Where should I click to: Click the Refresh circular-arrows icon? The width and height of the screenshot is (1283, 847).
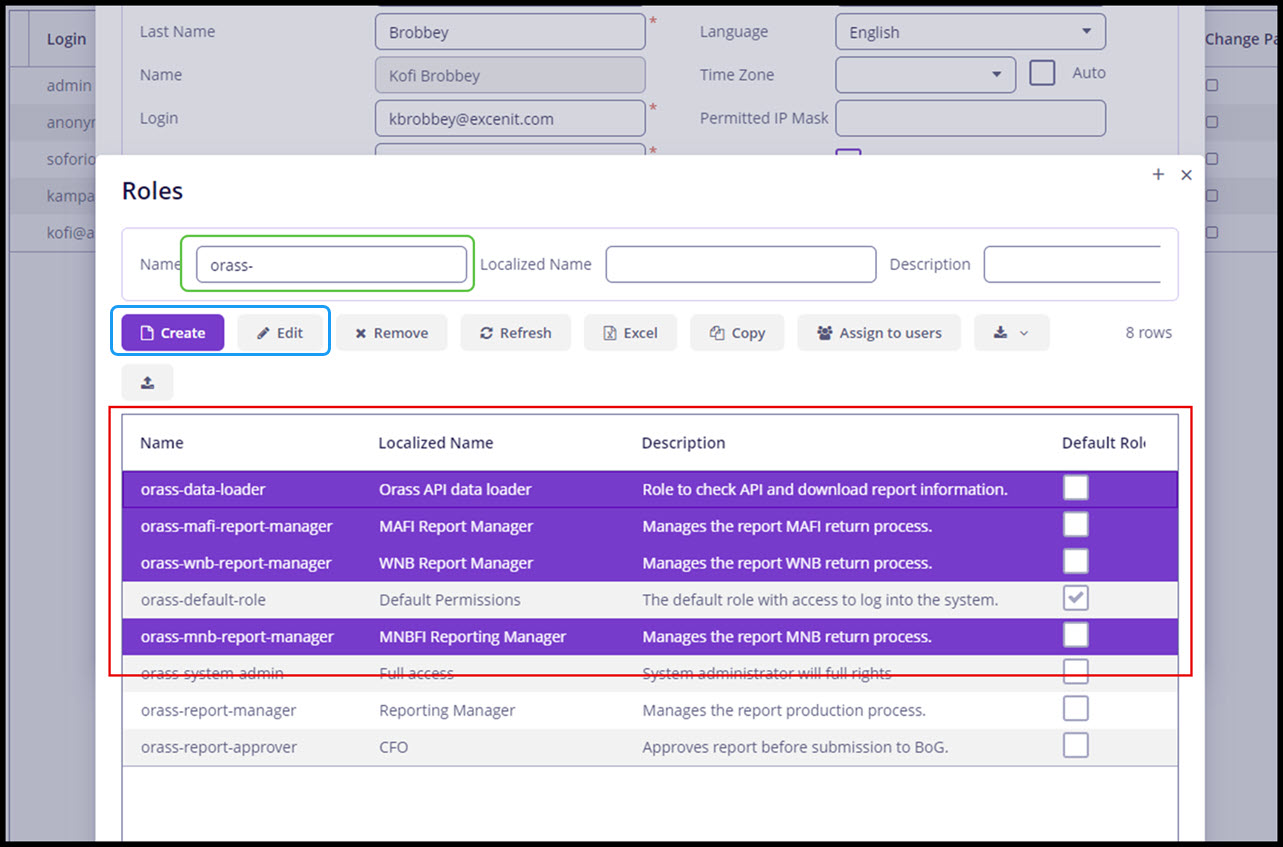click(488, 332)
